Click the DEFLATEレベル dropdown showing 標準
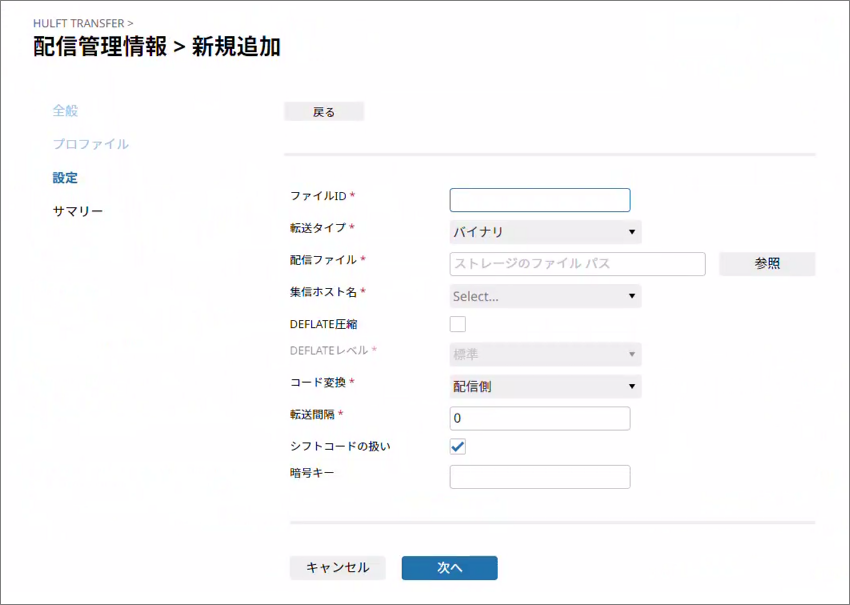This screenshot has width=850, height=605. click(545, 354)
